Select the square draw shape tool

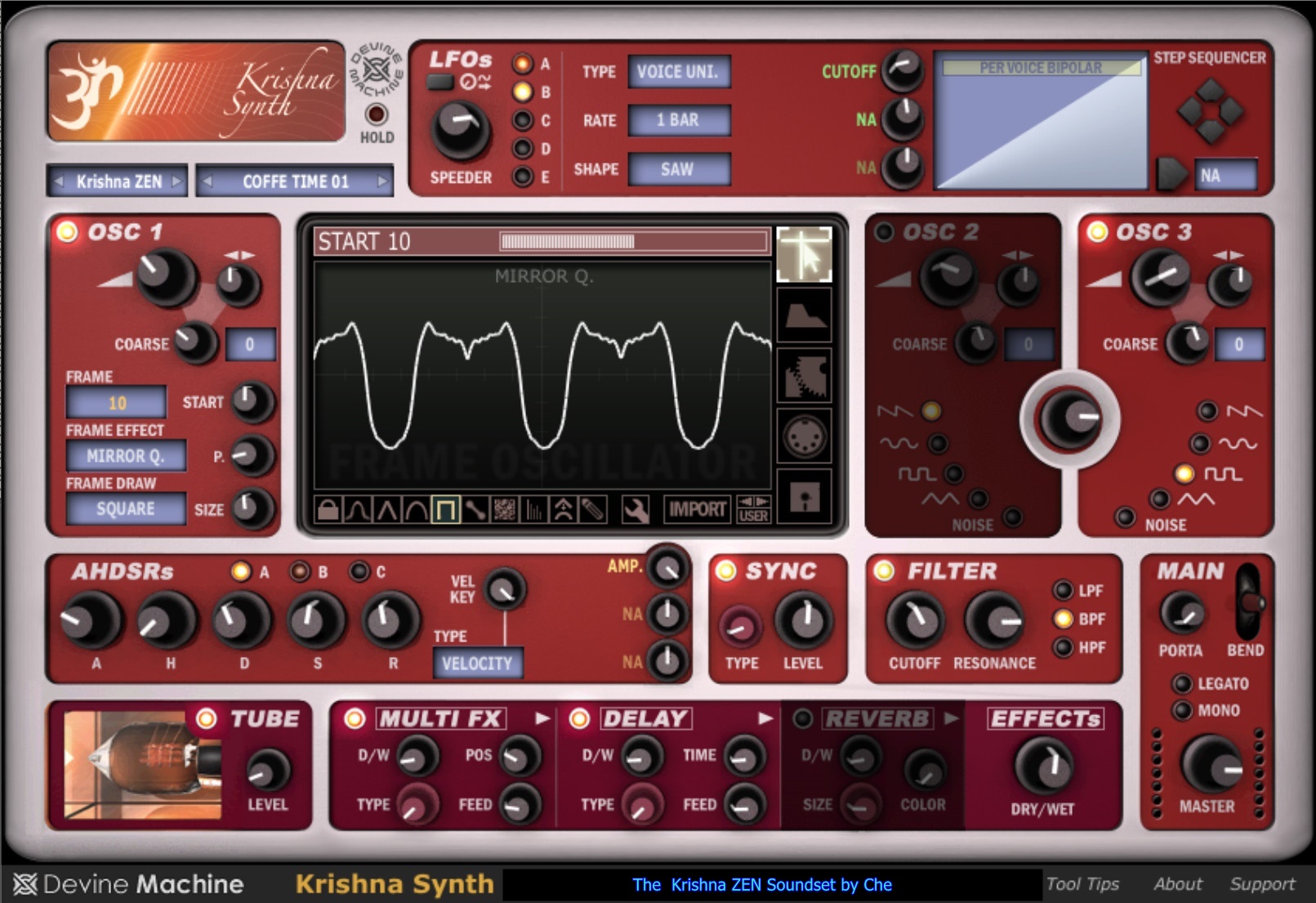coord(445,510)
